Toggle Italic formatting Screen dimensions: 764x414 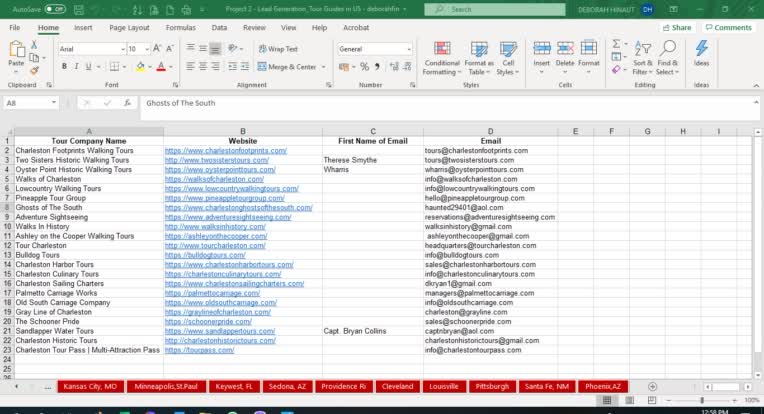76,67
